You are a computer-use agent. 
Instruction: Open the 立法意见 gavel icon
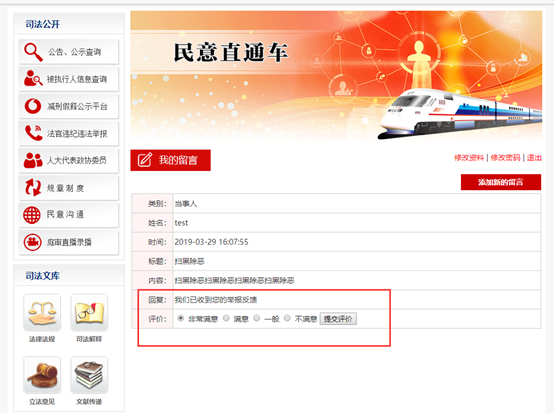[x=42, y=375]
